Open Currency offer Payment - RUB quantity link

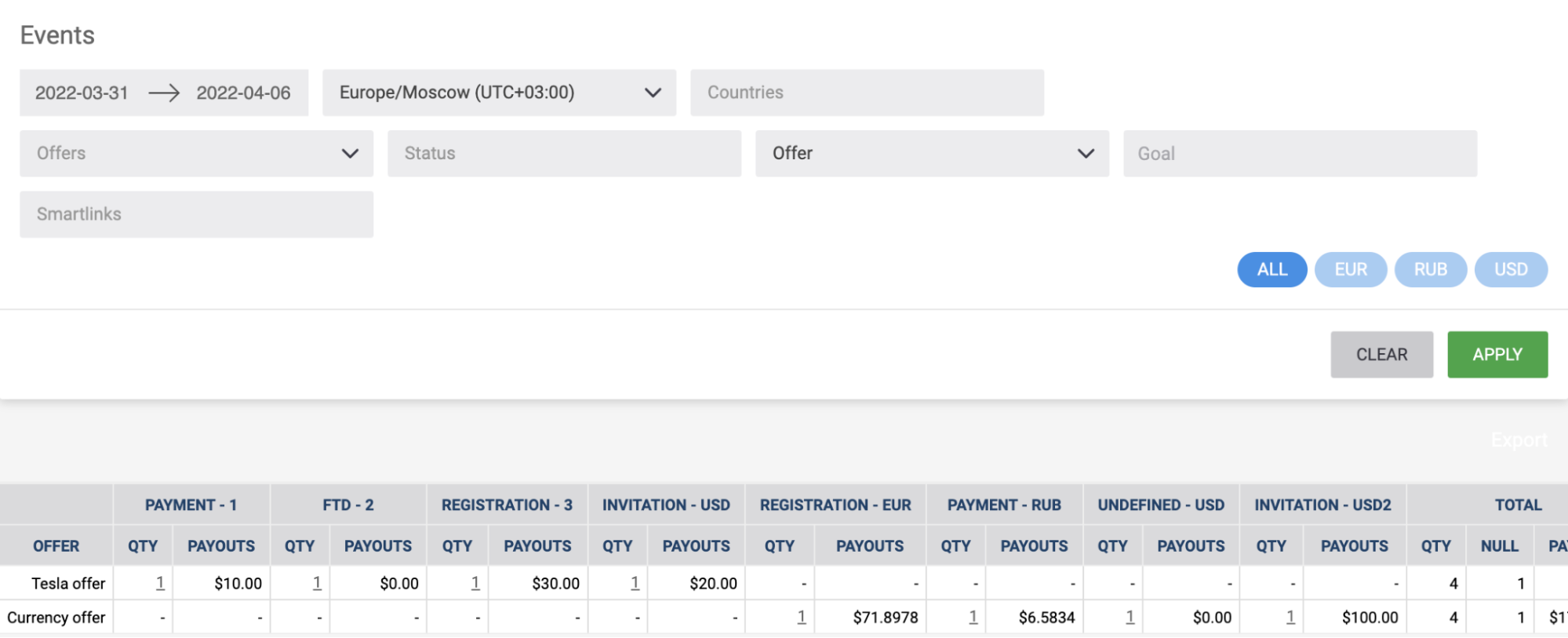point(973,618)
